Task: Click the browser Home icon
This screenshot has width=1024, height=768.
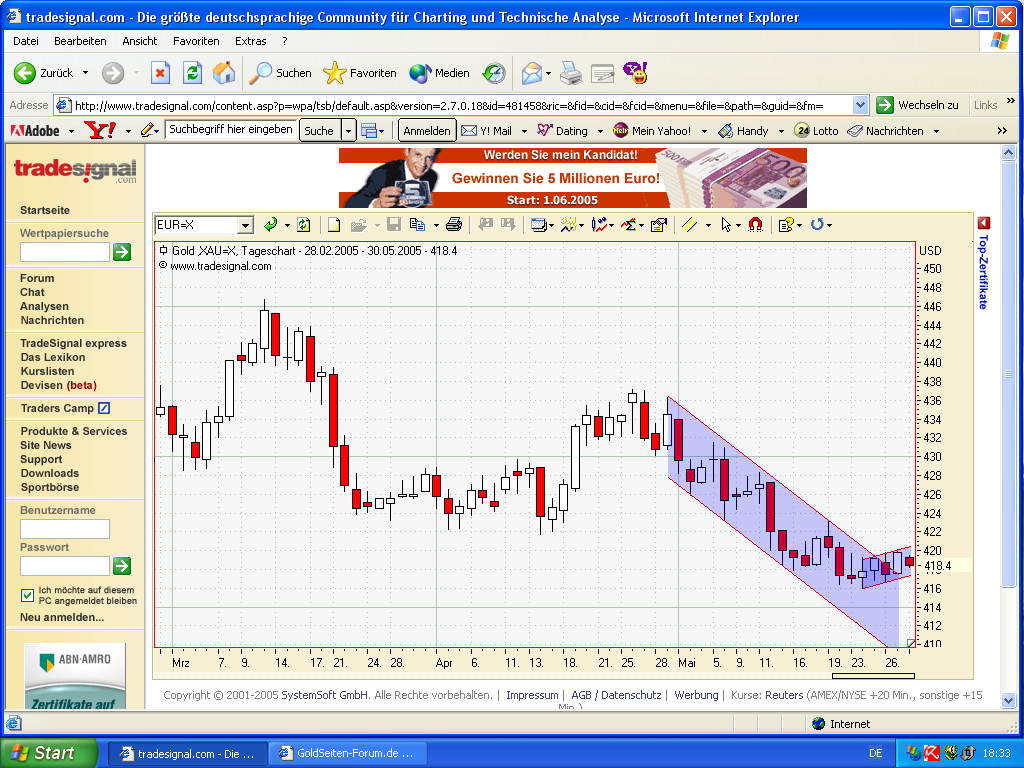Action: 224,73
